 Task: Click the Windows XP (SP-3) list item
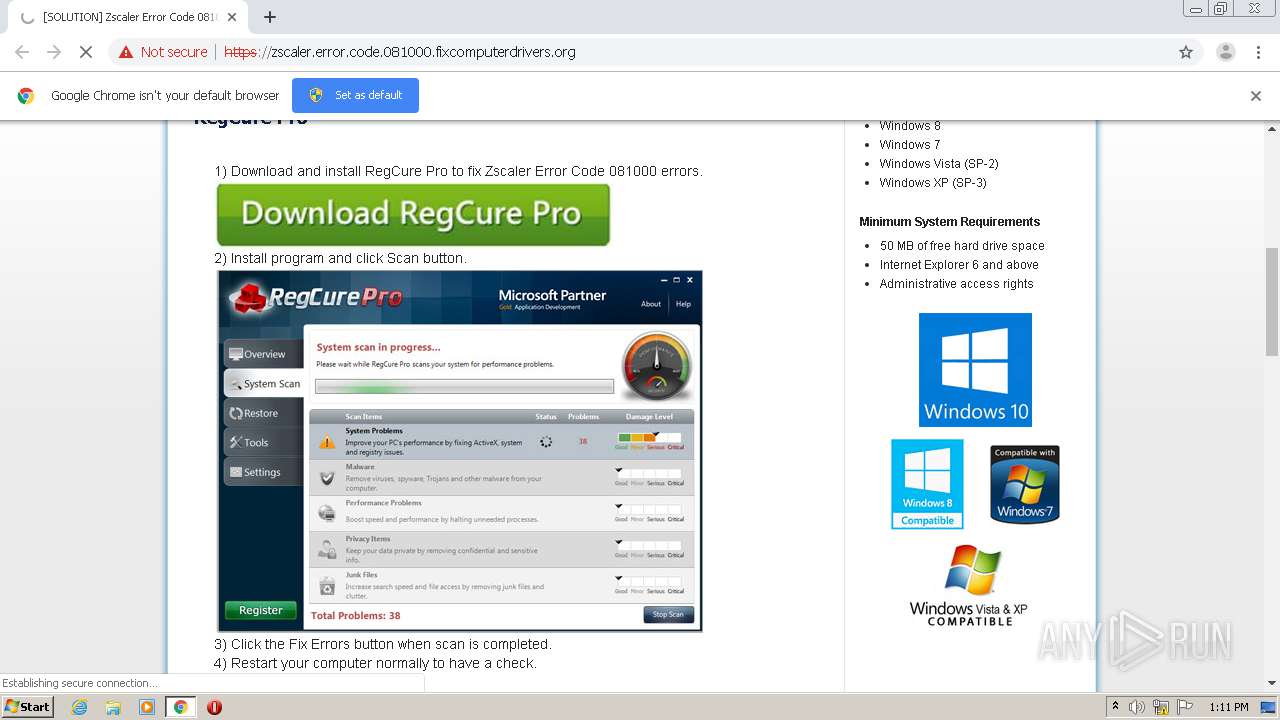933,183
